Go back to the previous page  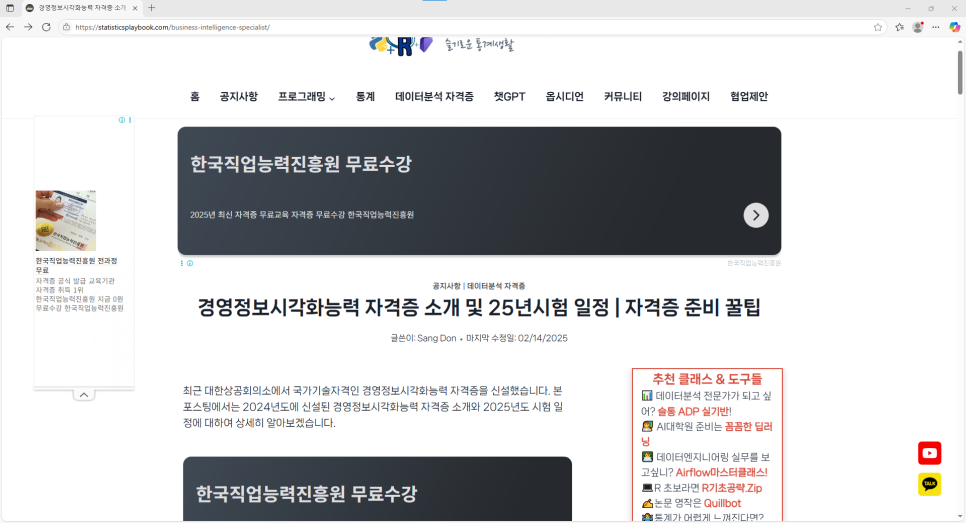pos(10,27)
